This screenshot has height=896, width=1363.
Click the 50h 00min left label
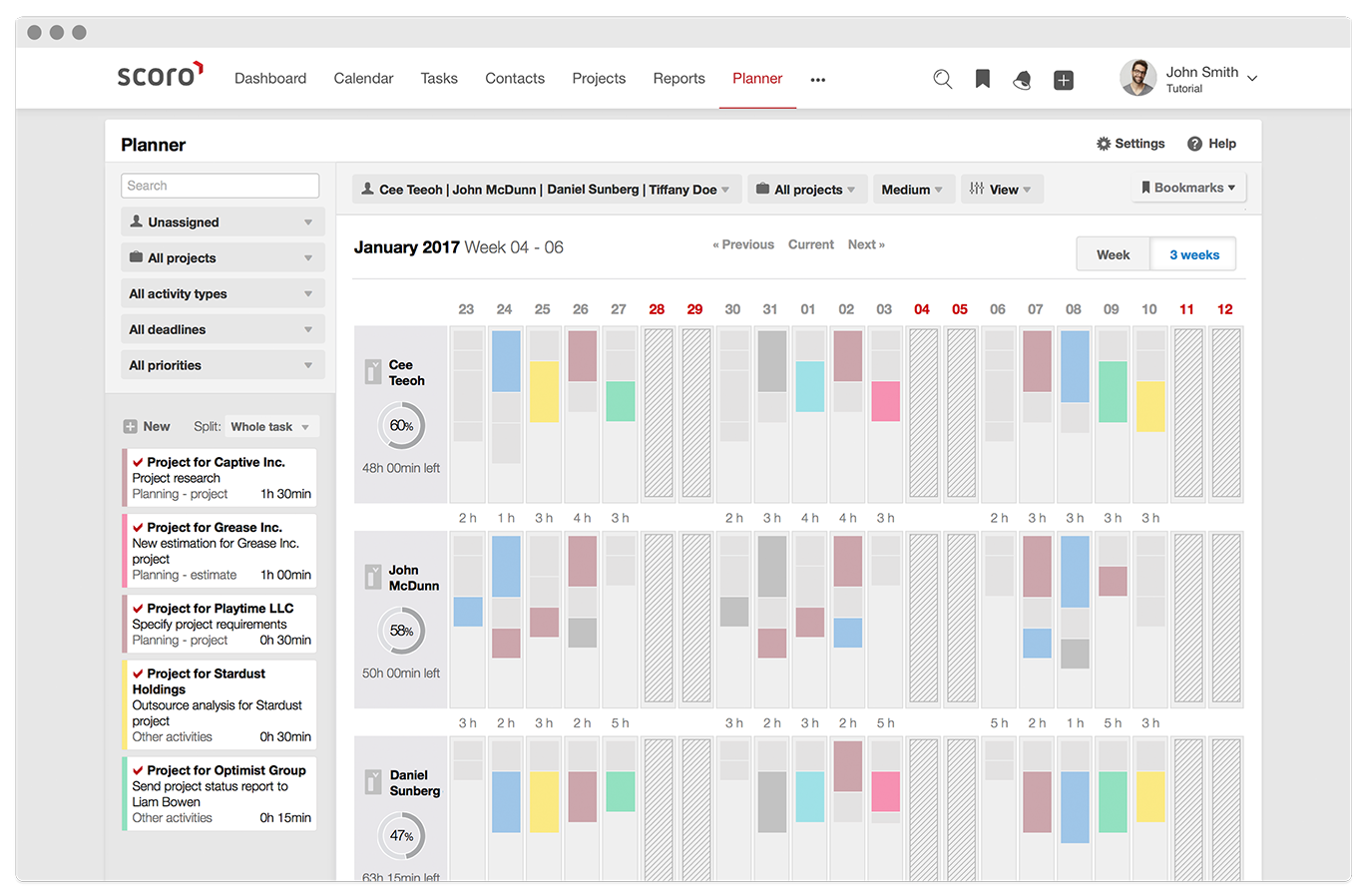coord(401,673)
